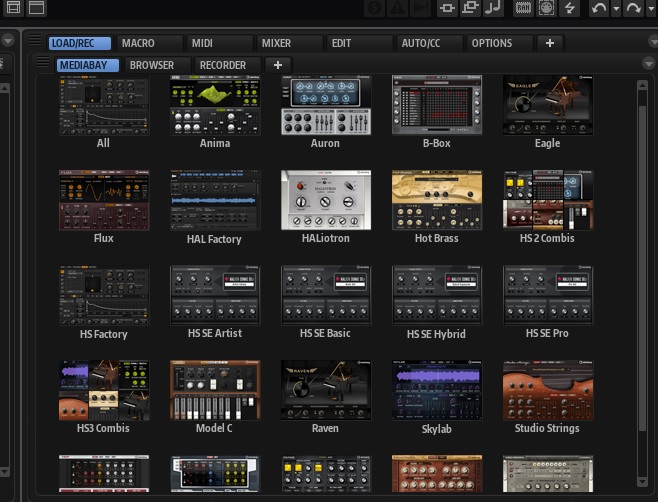
Task: Click the RAM memory icon in toolbar
Action: click(523, 8)
